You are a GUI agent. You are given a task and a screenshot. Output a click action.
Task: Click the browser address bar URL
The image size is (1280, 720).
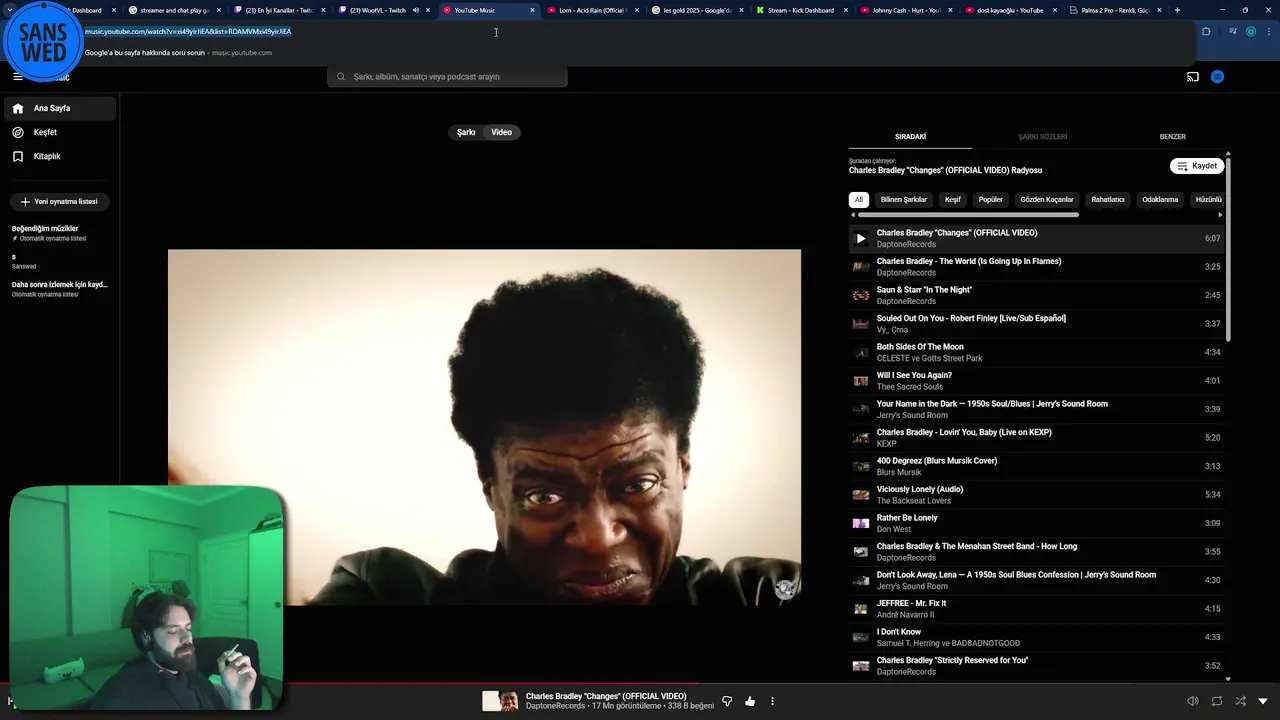click(x=188, y=31)
